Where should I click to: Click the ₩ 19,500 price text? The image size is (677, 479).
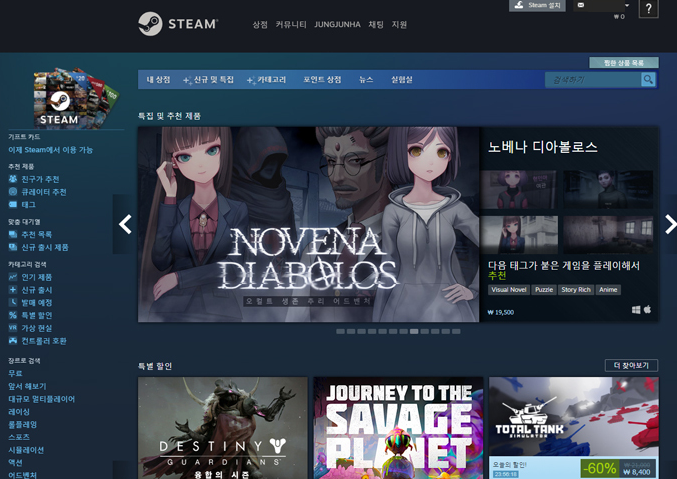coord(501,312)
